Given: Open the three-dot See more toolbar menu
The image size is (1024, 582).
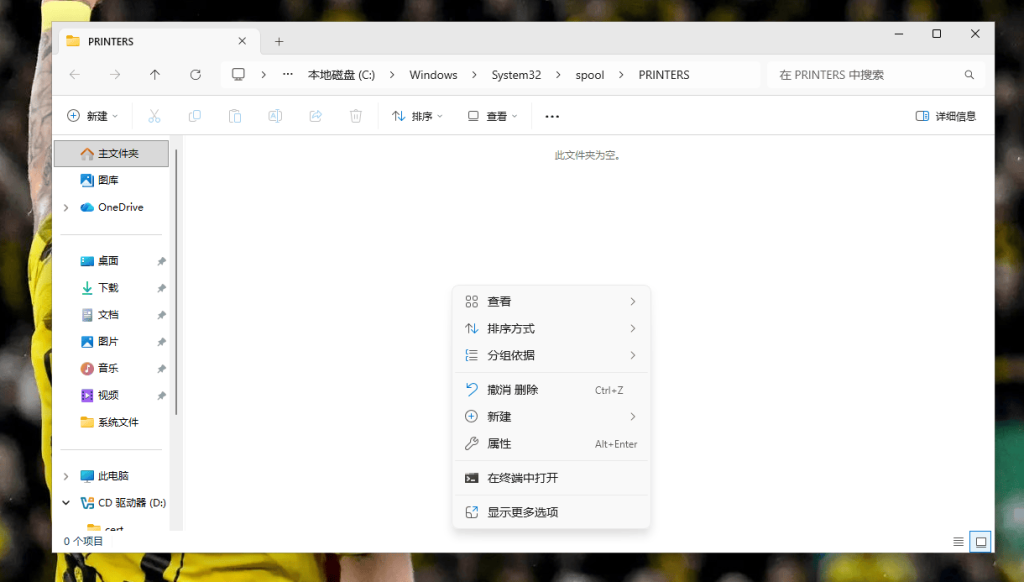Looking at the screenshot, I should 552,116.
